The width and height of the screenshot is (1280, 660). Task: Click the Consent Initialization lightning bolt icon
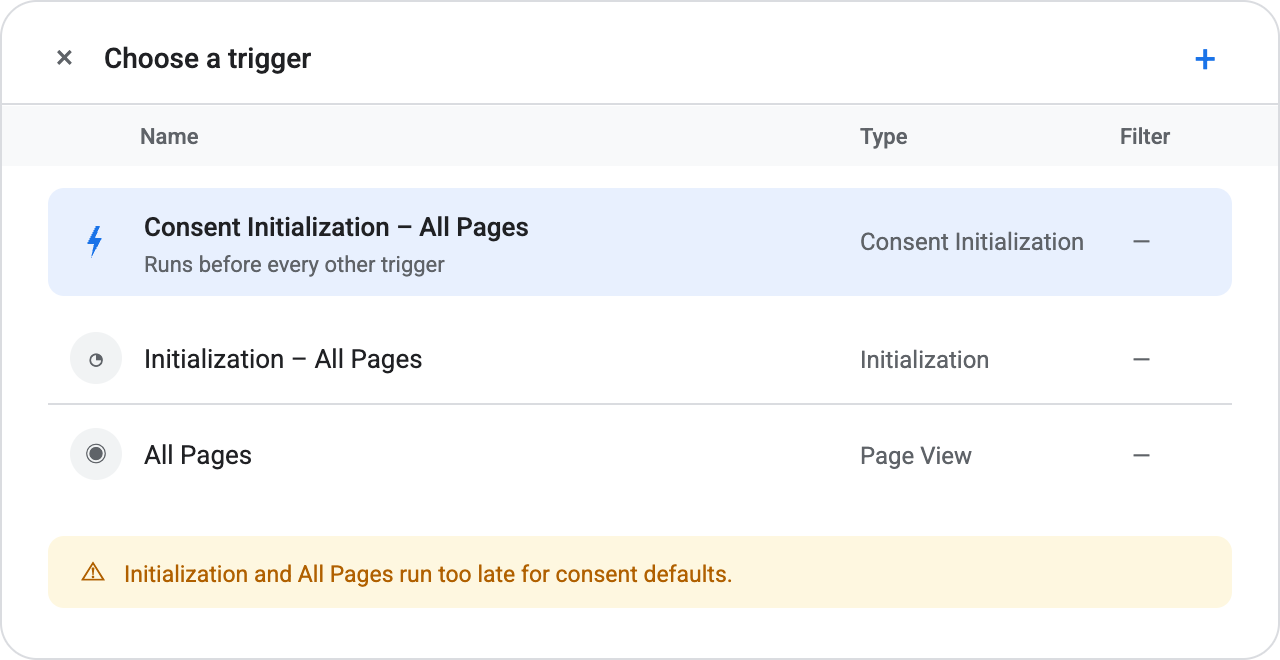95,242
